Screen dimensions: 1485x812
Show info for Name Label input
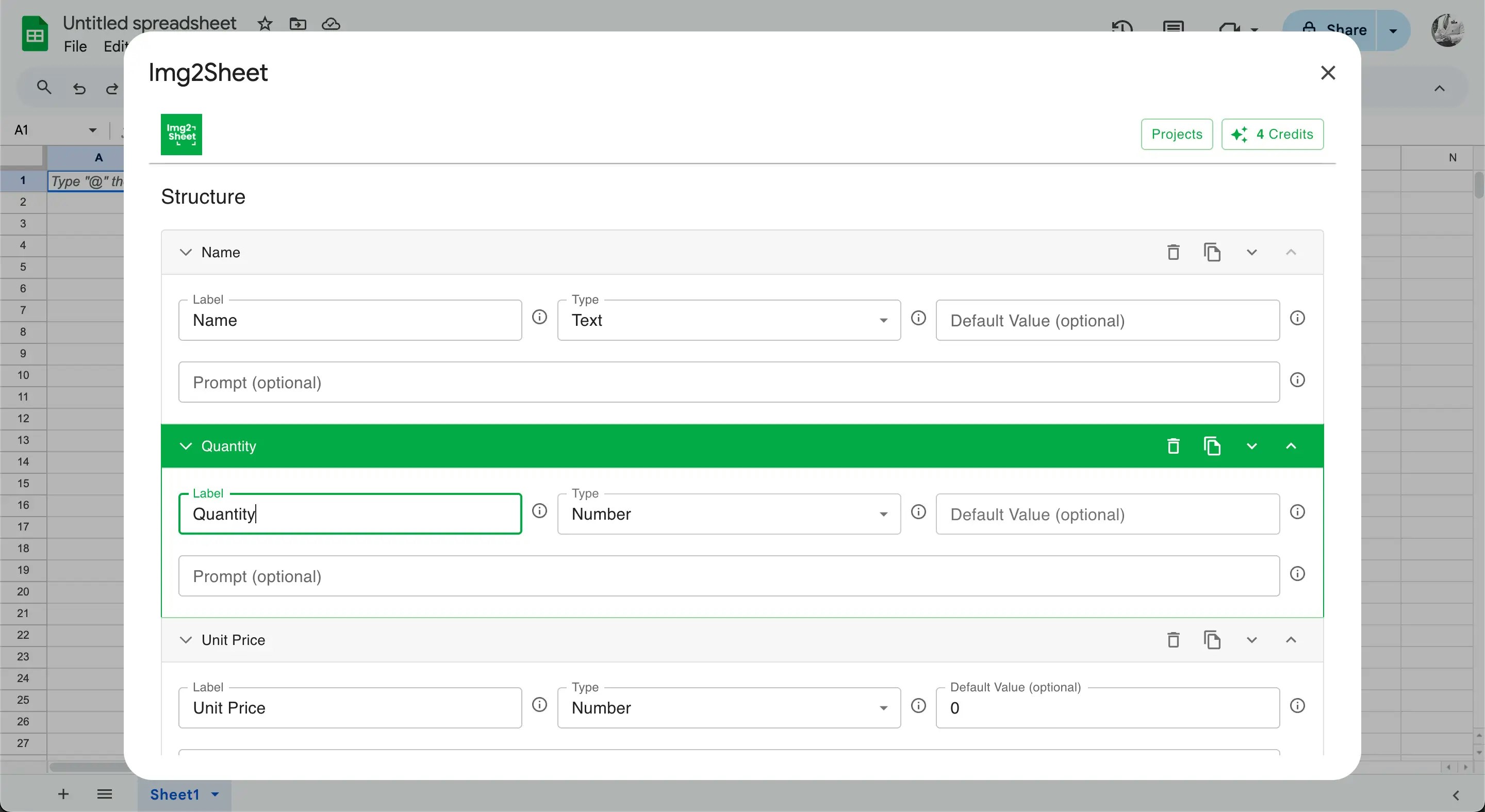click(539, 317)
